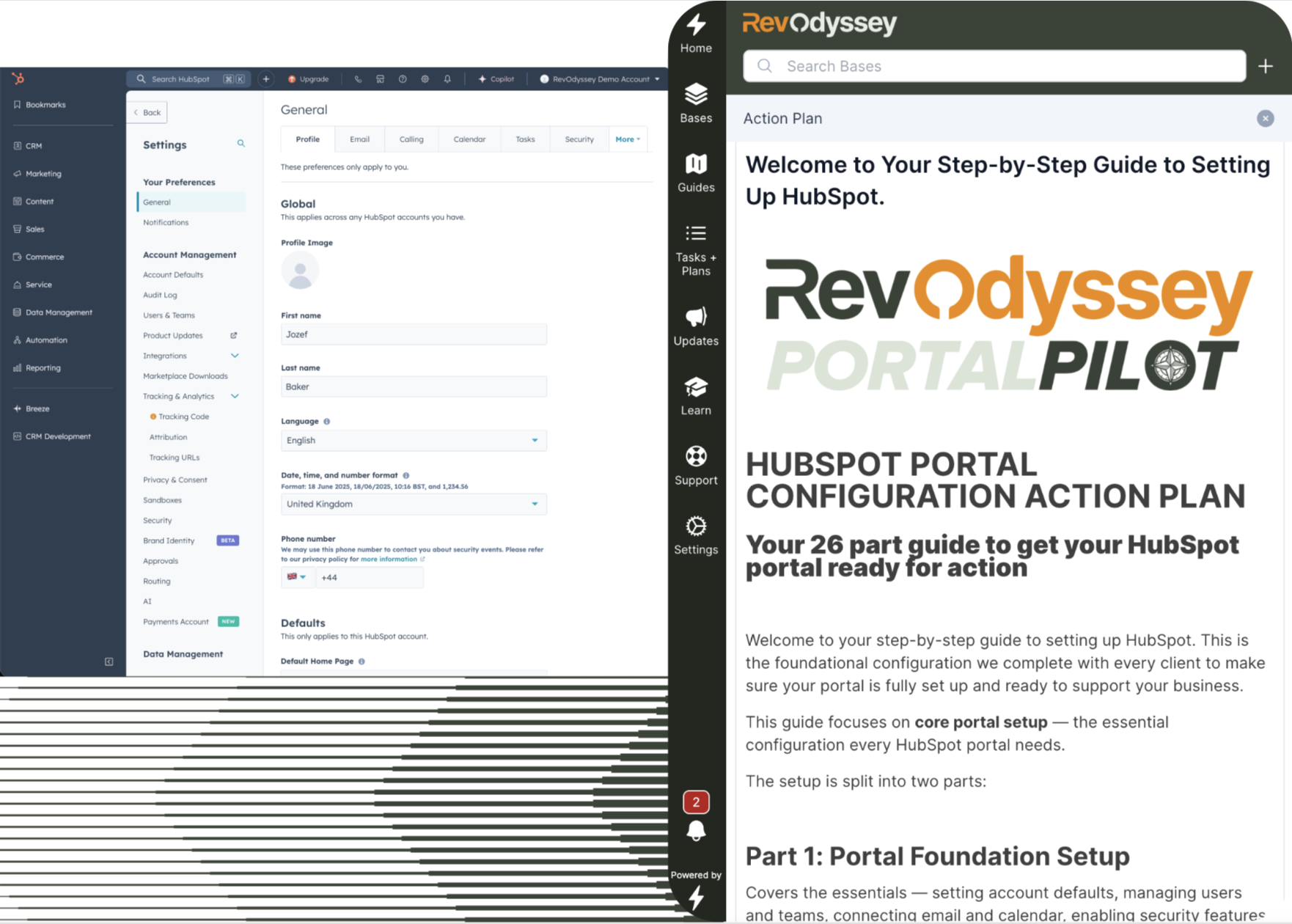Expand the More tab dropdown
Viewport: 1292px width, 924px height.
coord(628,139)
